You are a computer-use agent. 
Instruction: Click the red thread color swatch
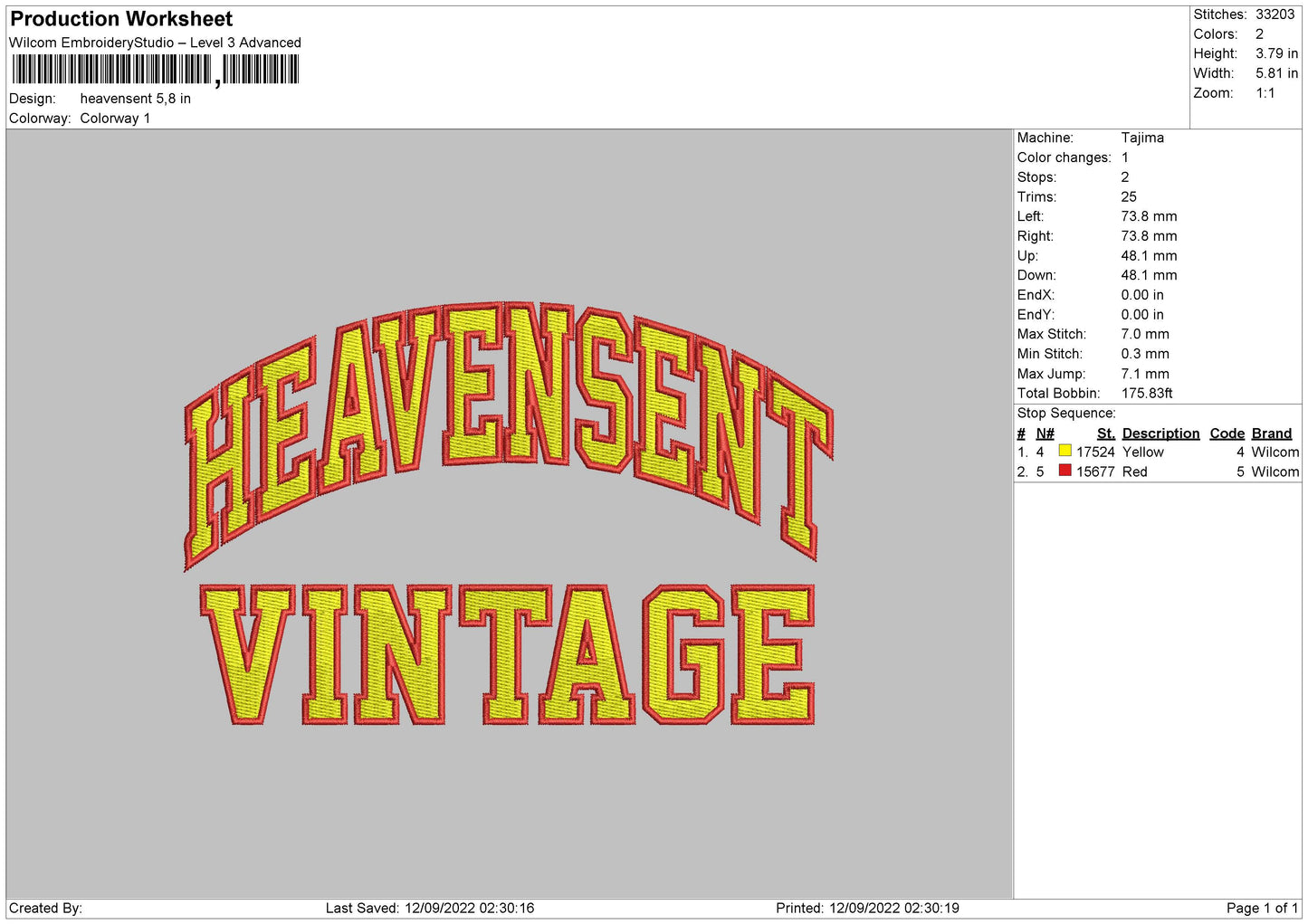[x=1065, y=471]
